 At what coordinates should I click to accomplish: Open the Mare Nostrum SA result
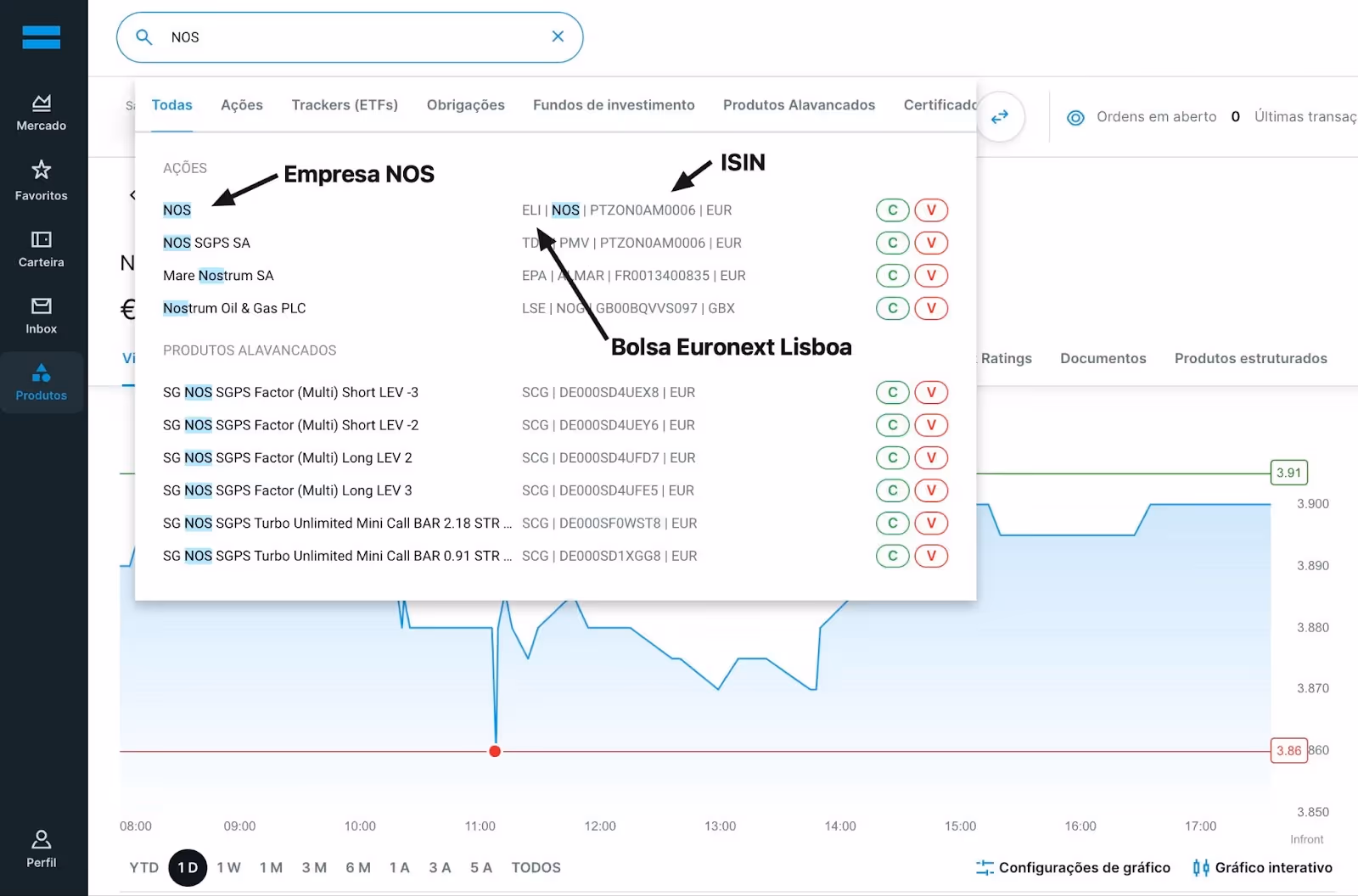pos(218,276)
